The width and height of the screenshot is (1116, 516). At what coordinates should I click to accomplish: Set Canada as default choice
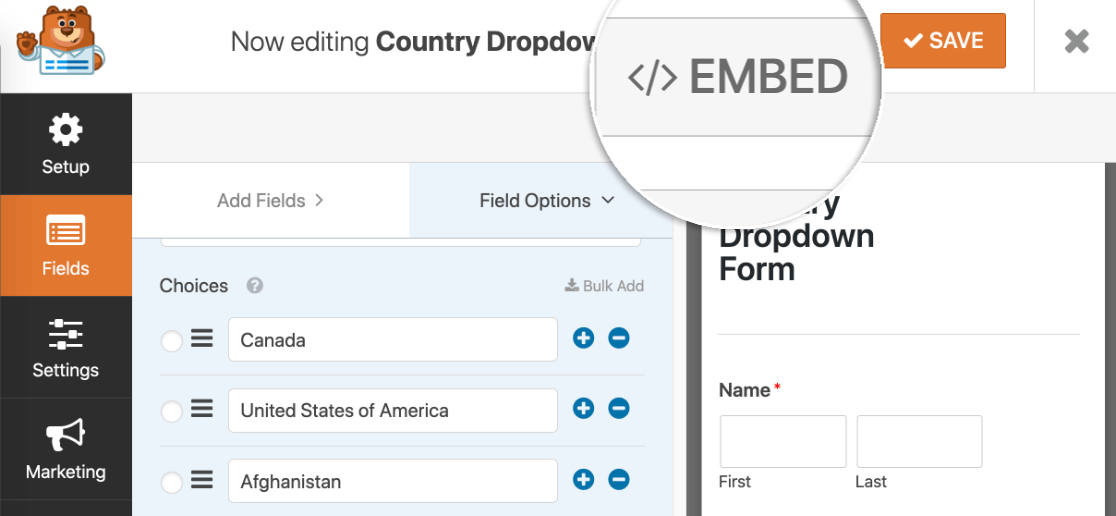(172, 341)
